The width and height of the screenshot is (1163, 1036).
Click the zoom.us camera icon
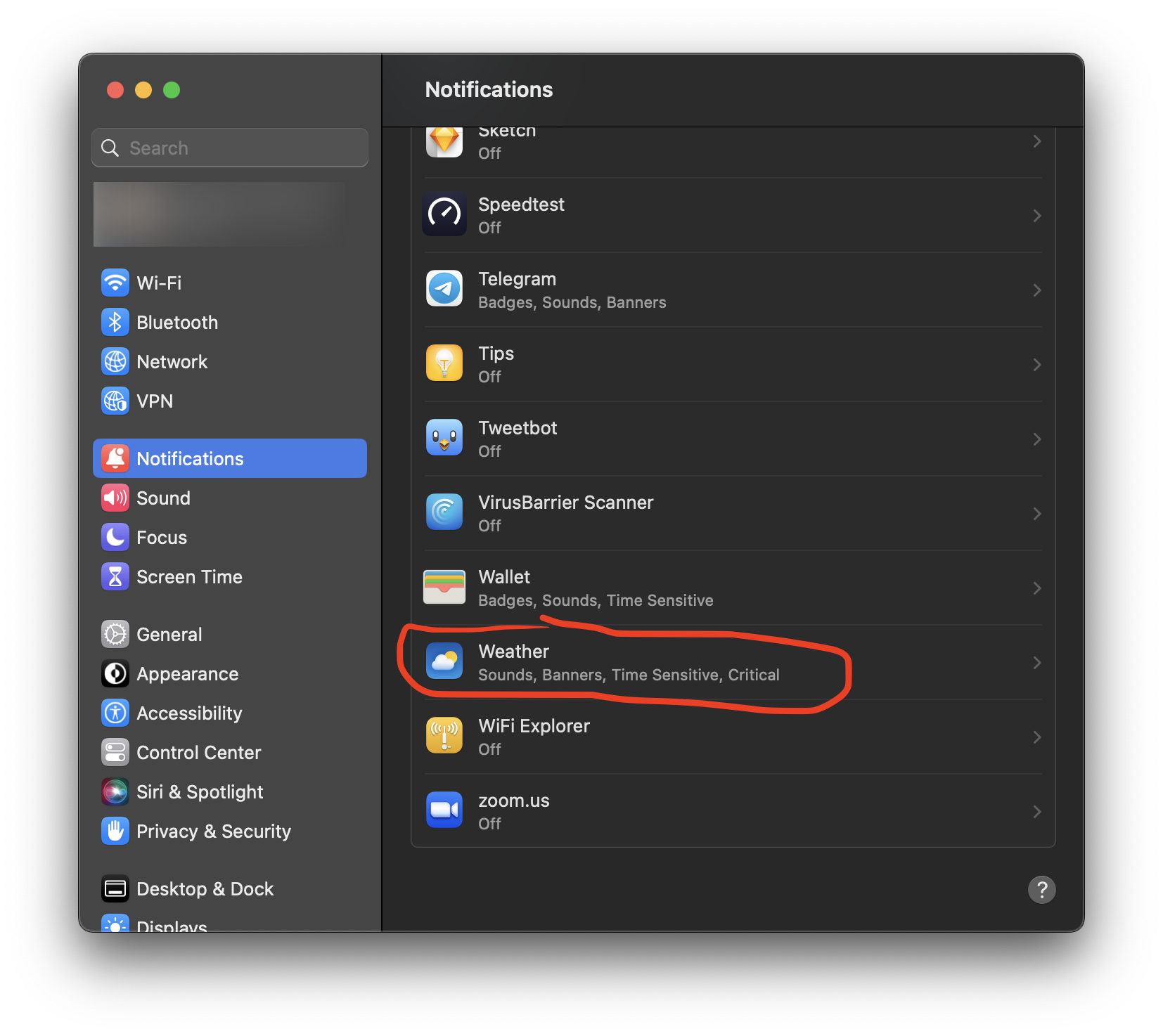click(444, 810)
